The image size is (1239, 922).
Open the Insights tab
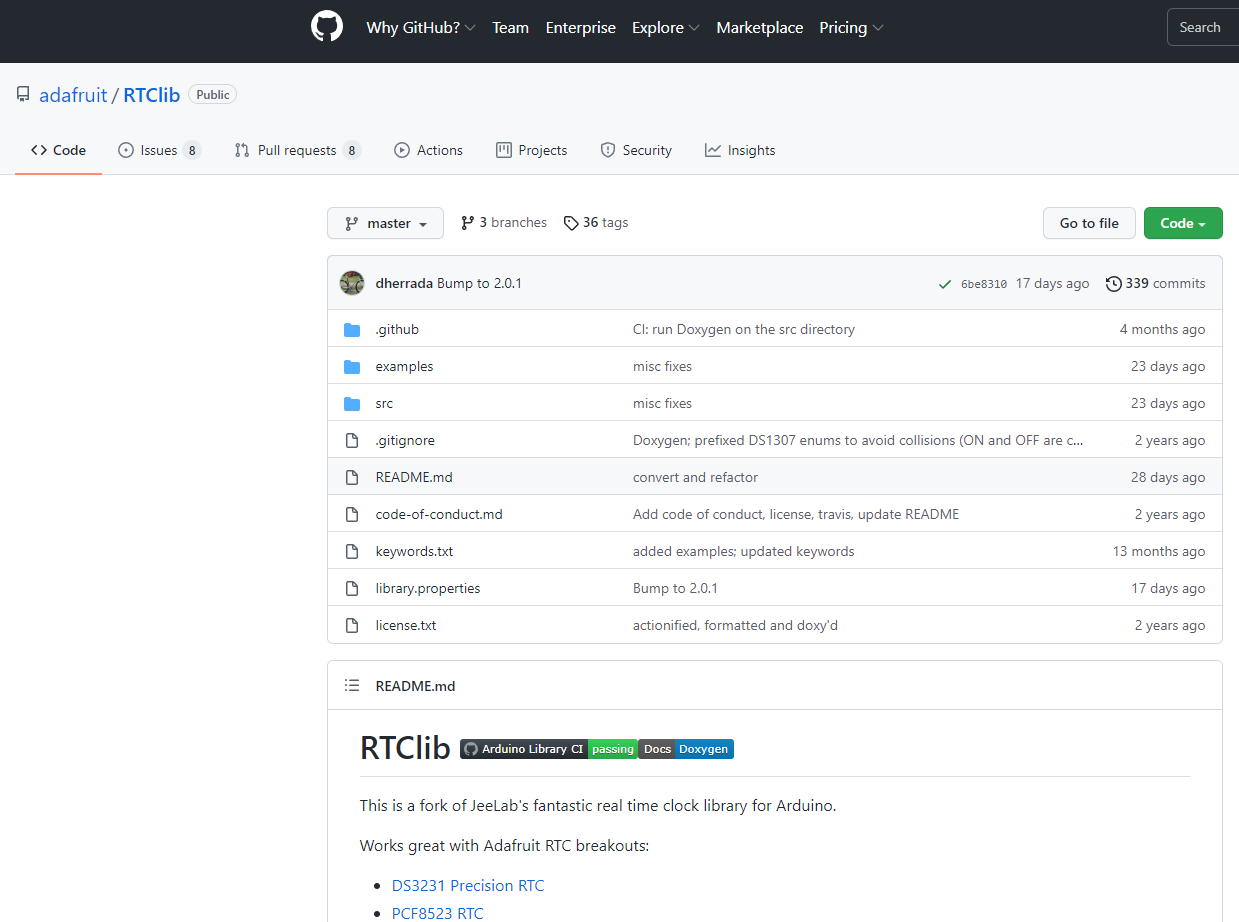point(740,151)
